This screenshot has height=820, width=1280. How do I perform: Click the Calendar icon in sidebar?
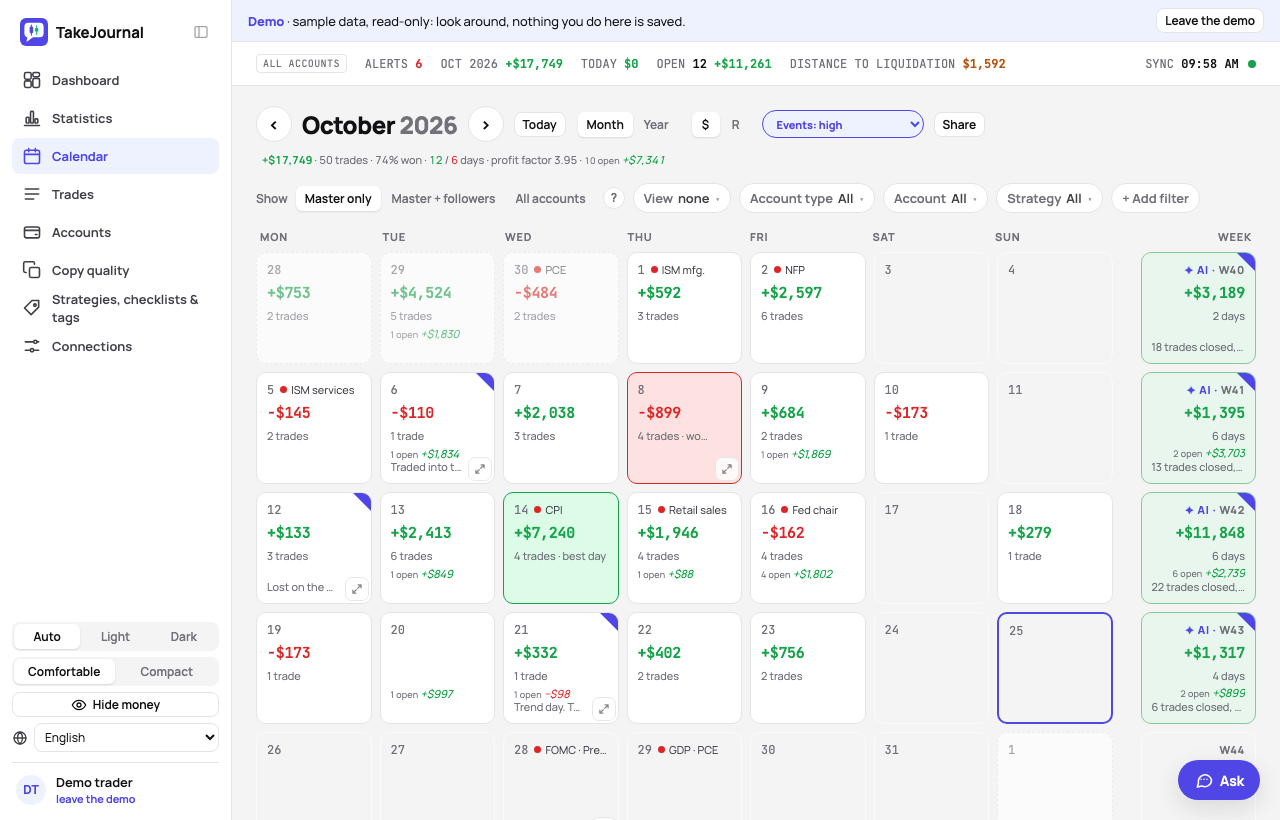[32, 156]
